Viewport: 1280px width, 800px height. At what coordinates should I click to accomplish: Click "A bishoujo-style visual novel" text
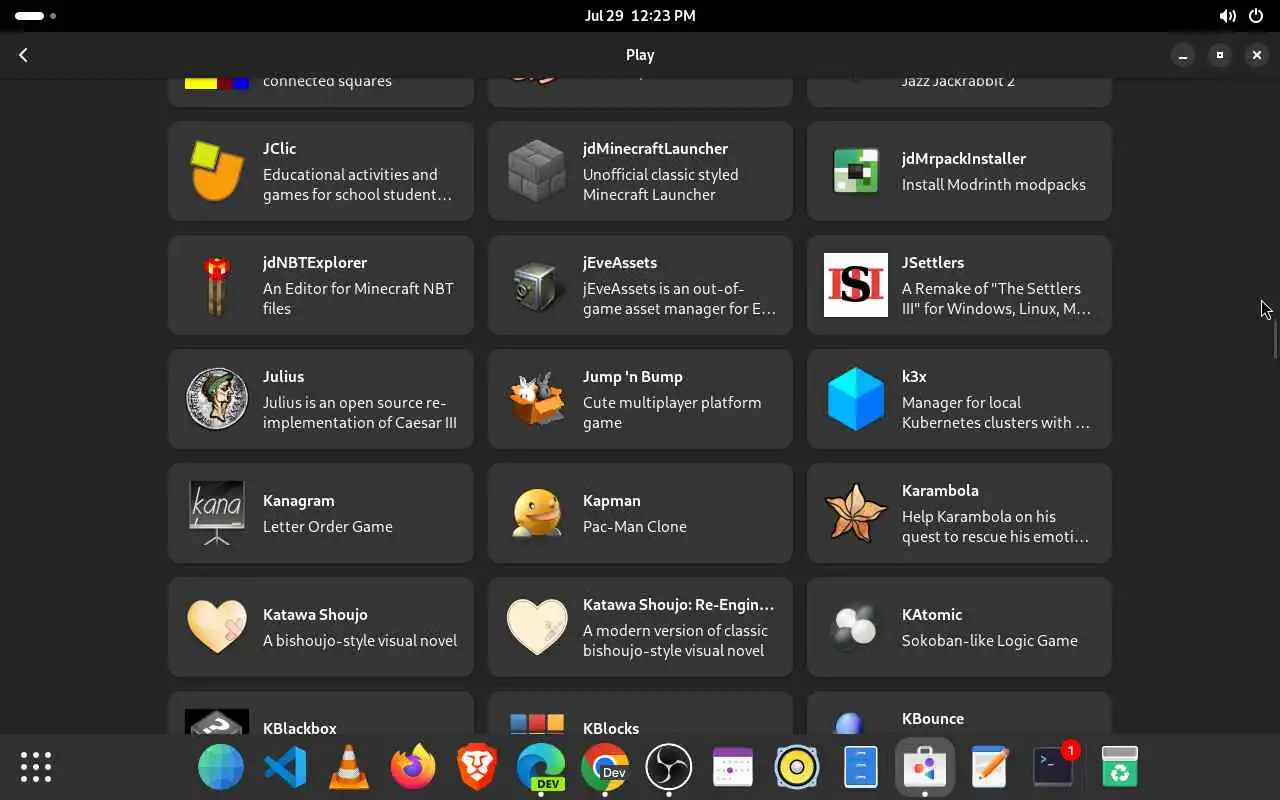coord(360,640)
